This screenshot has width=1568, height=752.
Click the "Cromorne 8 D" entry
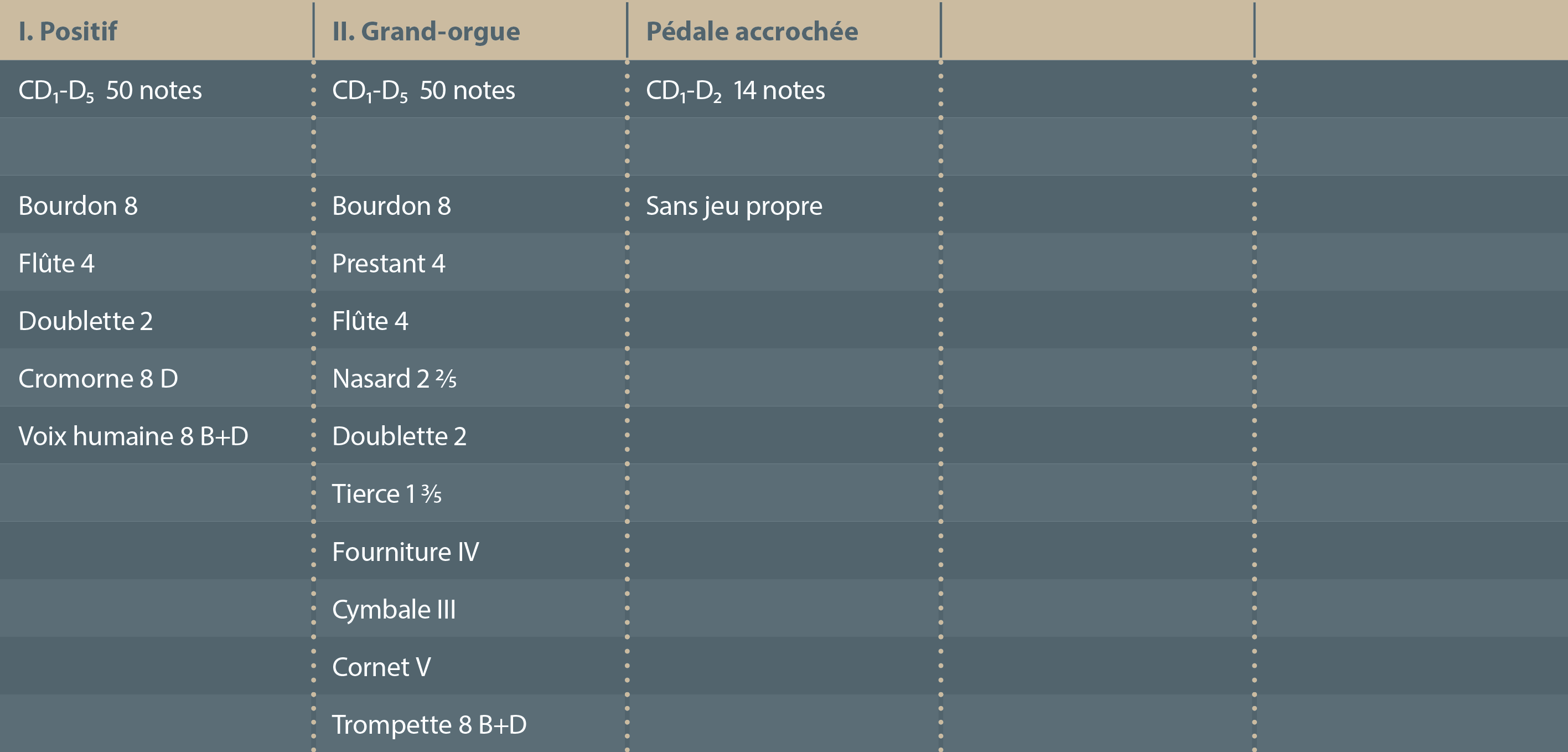[x=98, y=379]
